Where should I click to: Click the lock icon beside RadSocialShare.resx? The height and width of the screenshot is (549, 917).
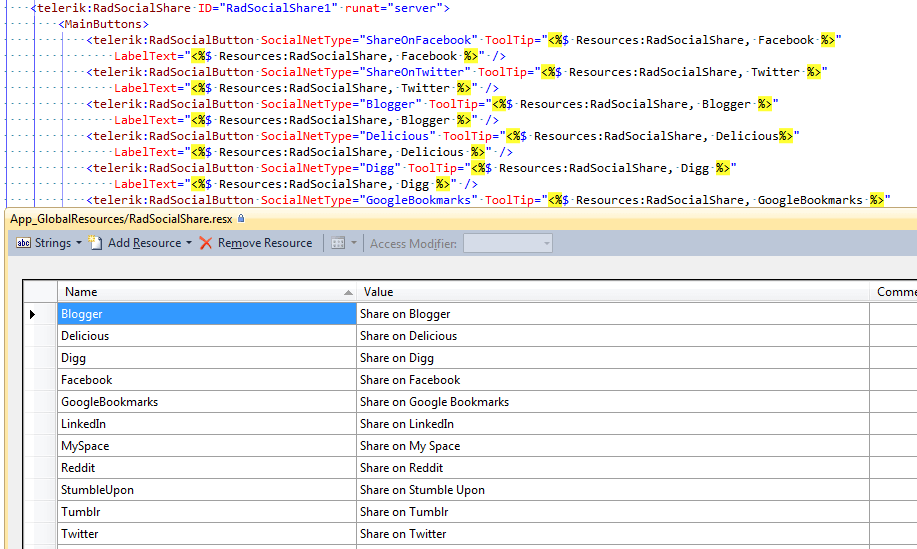[241, 219]
